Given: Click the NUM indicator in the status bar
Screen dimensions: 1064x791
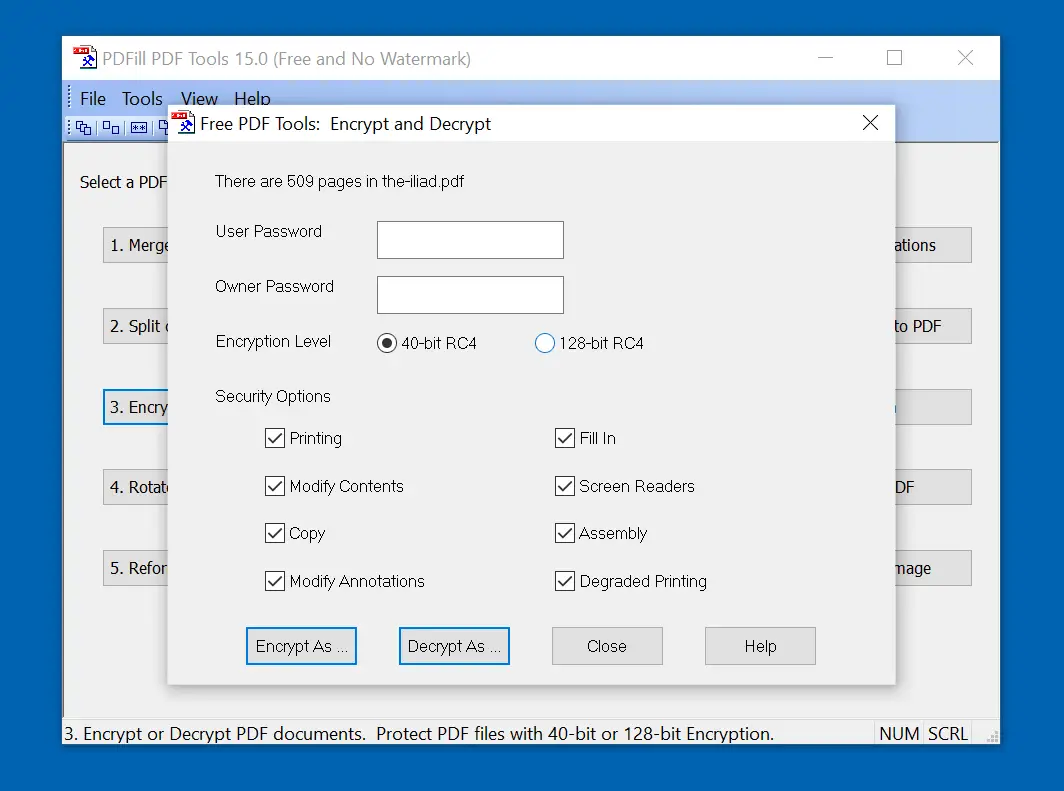Looking at the screenshot, I should click(x=899, y=733).
